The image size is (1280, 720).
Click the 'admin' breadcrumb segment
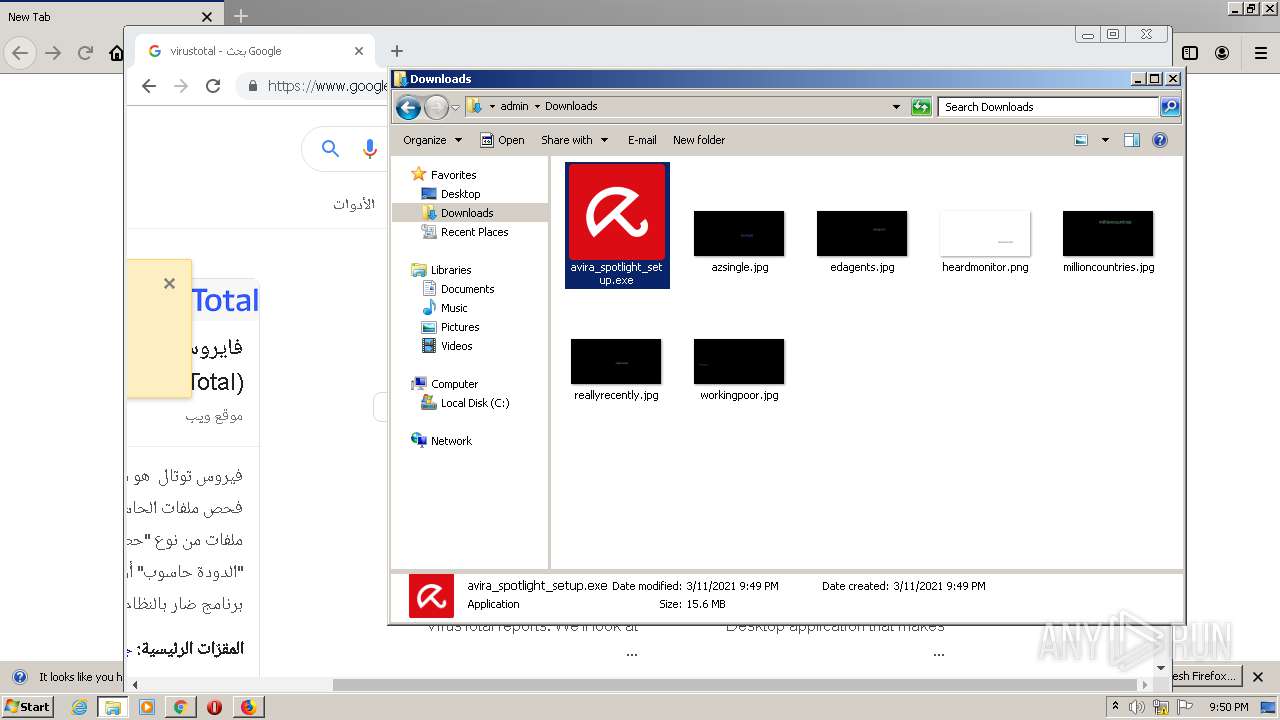(x=514, y=106)
